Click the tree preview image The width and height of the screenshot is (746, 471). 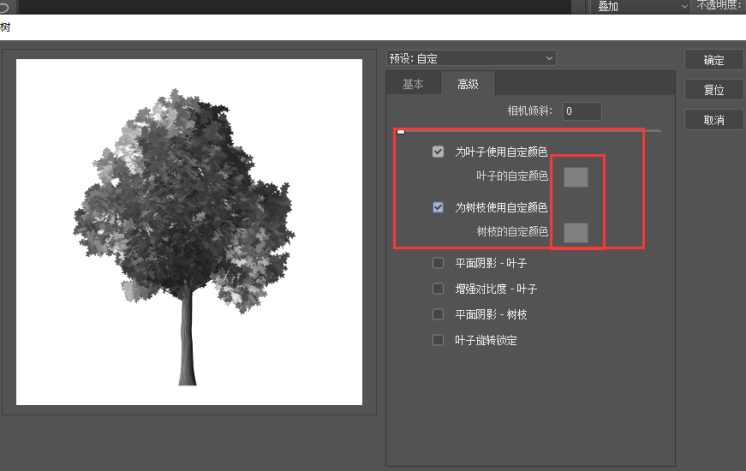[x=189, y=231]
